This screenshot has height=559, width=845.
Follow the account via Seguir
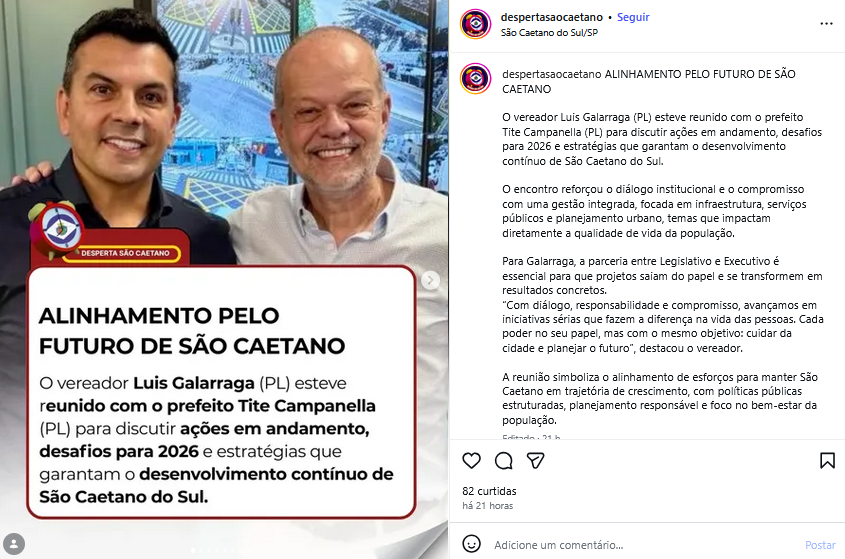[633, 17]
